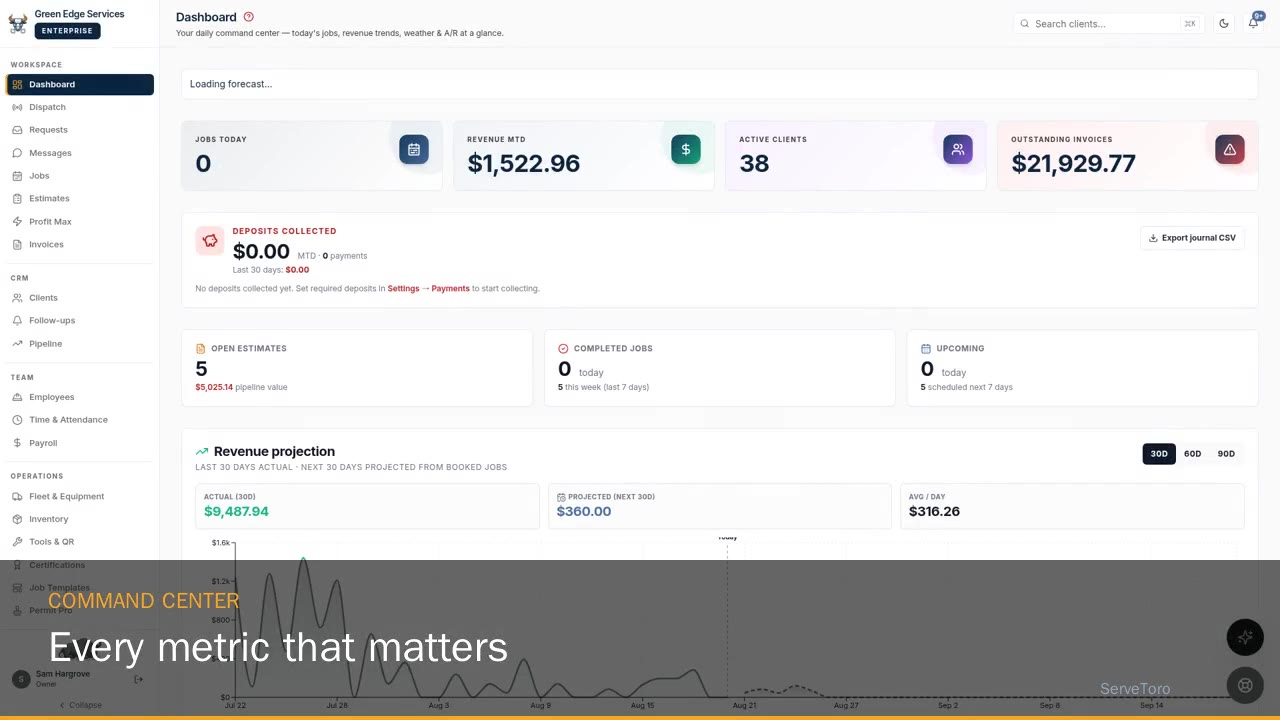Open the Upcoming jobs card
This screenshot has width=1280, height=720.
1082,368
